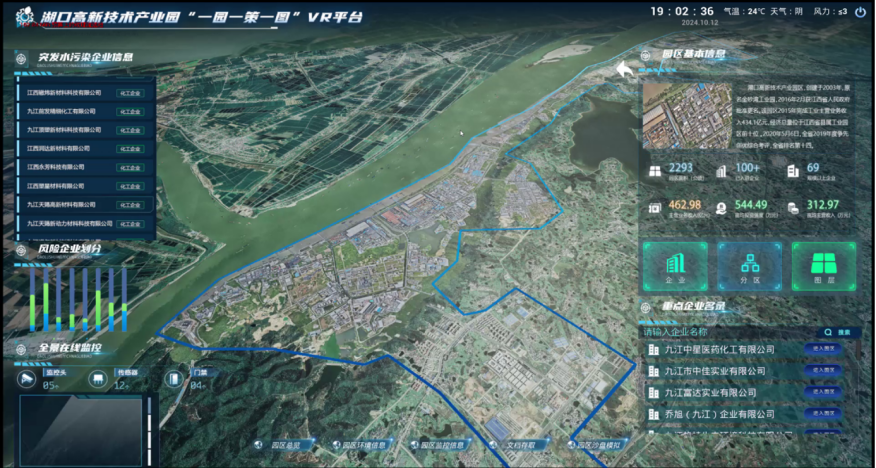Click the 请输入企业名称 search input field

[725, 332]
